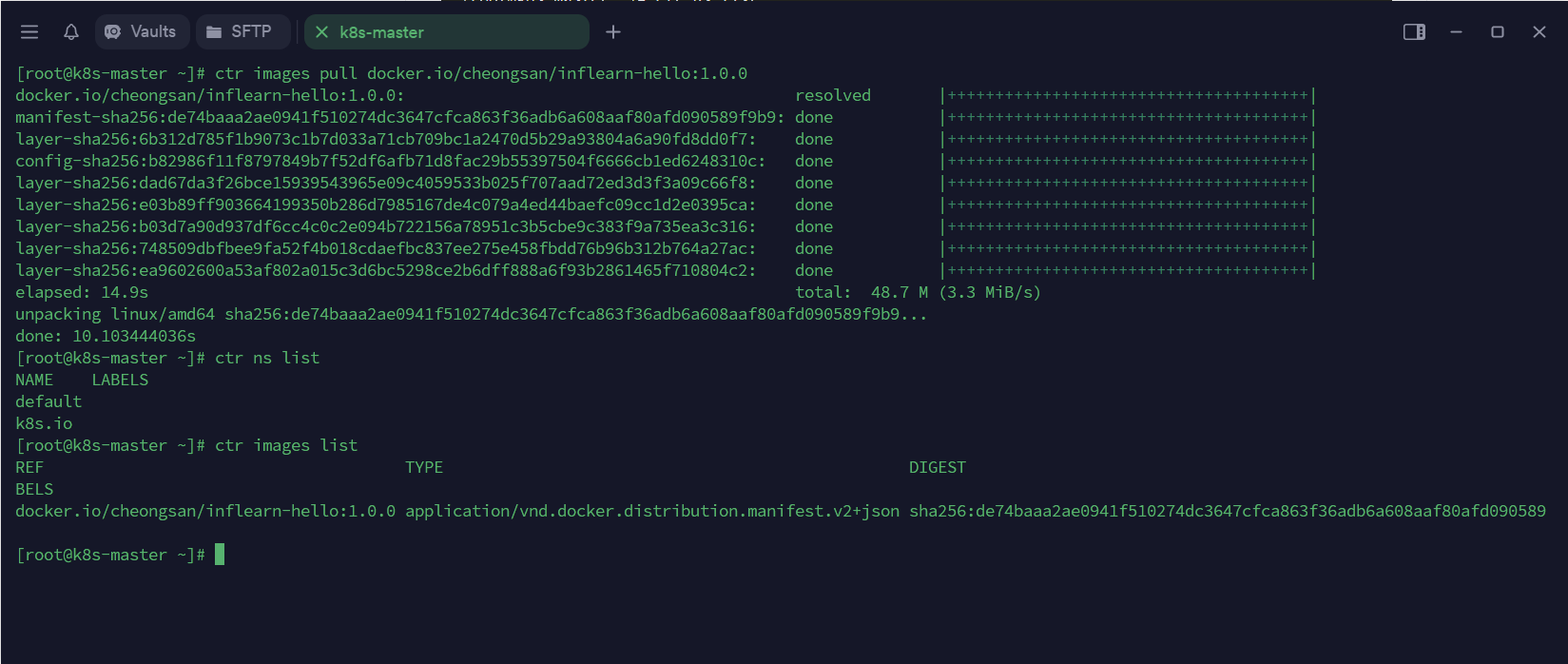Image resolution: width=1568 pixels, height=664 pixels.
Task: Minimize the Termius window
Action: pyautogui.click(x=1456, y=32)
